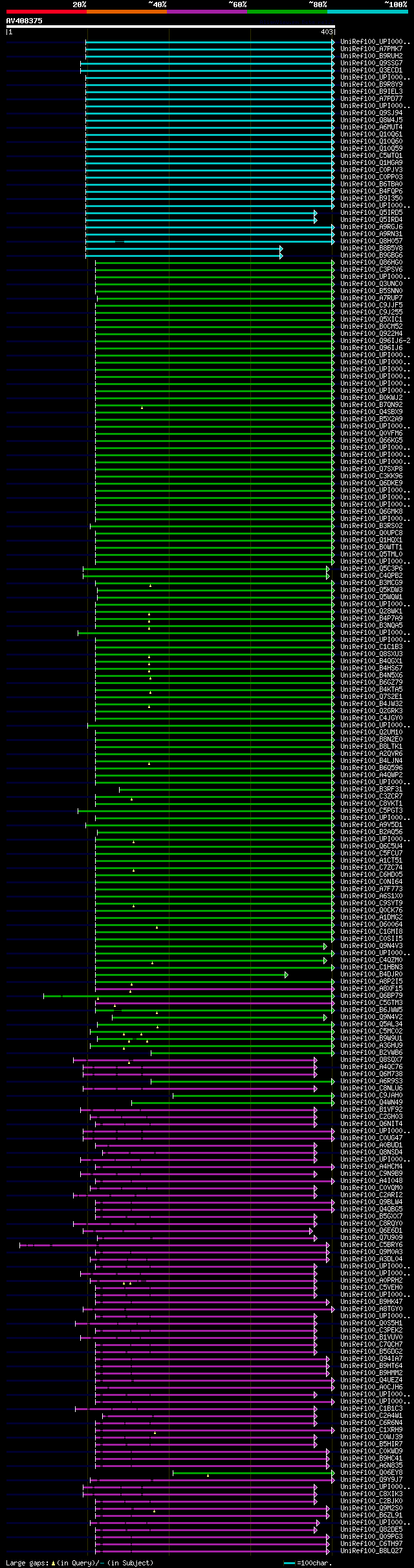414x1568 pixels.
Task: Select the UniRef100_Q7SXP8 label
Action: tap(371, 469)
